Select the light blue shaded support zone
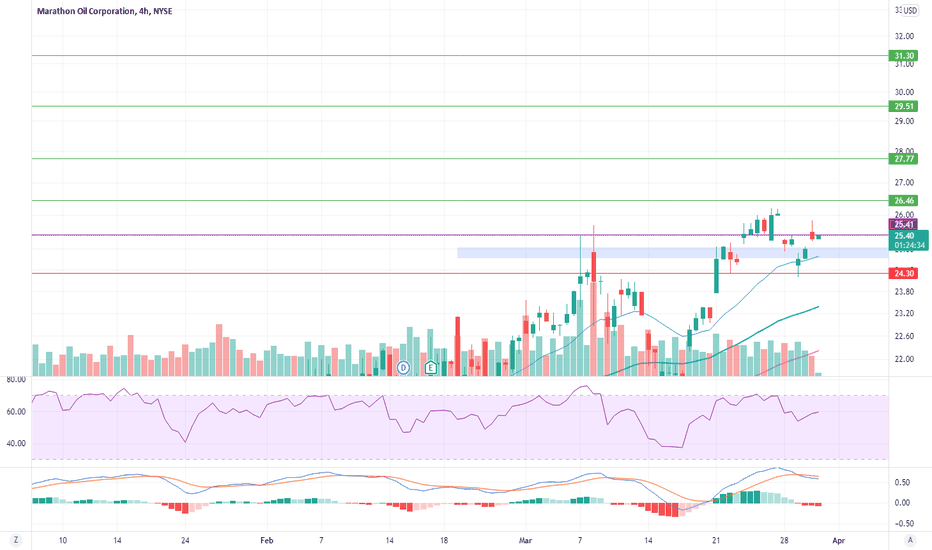Image resolution: width=932 pixels, height=550 pixels. pyautogui.click(x=673, y=253)
